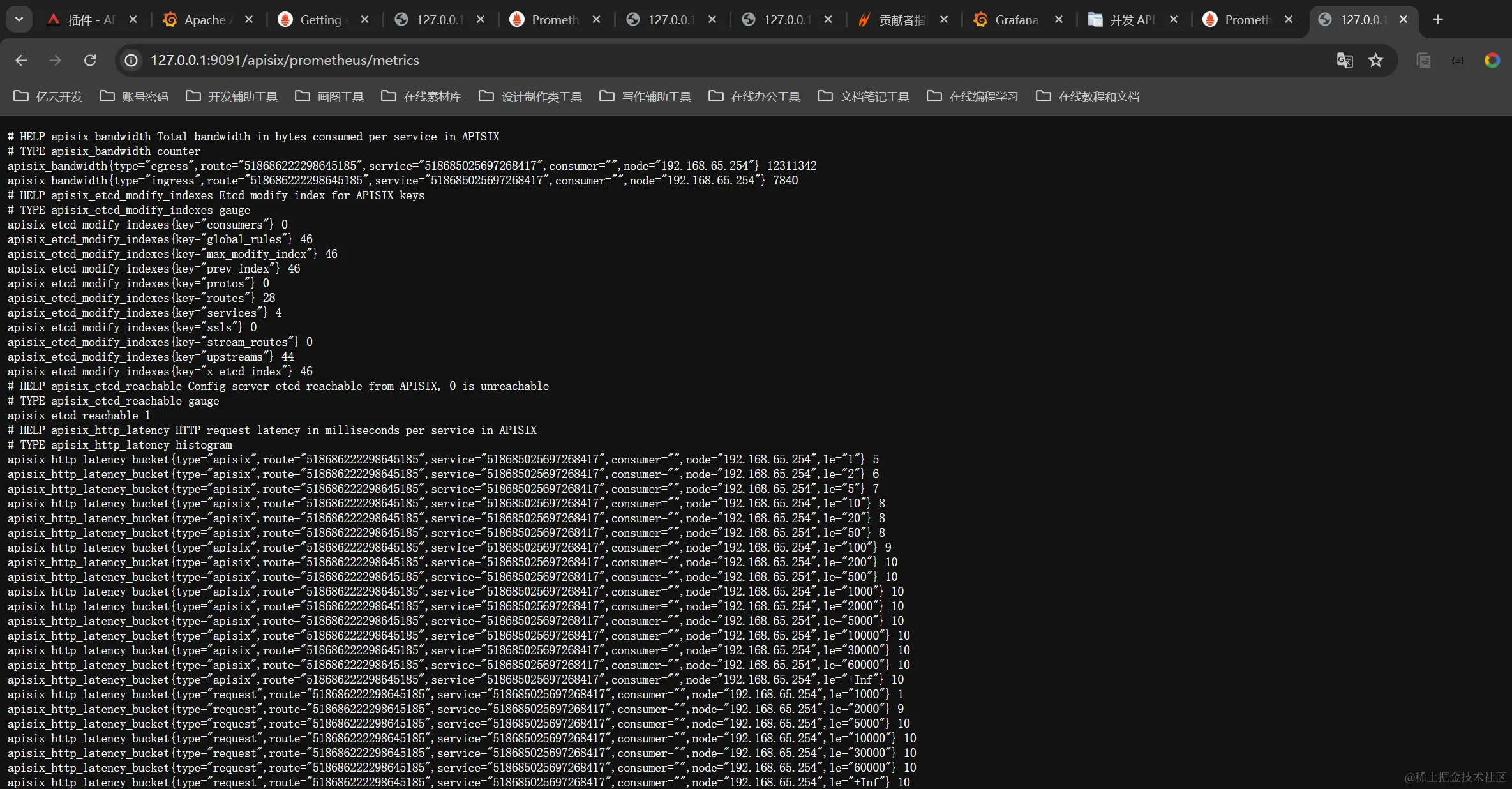Bookmark this page with the star
The image size is (1512, 789).
coord(1376,60)
